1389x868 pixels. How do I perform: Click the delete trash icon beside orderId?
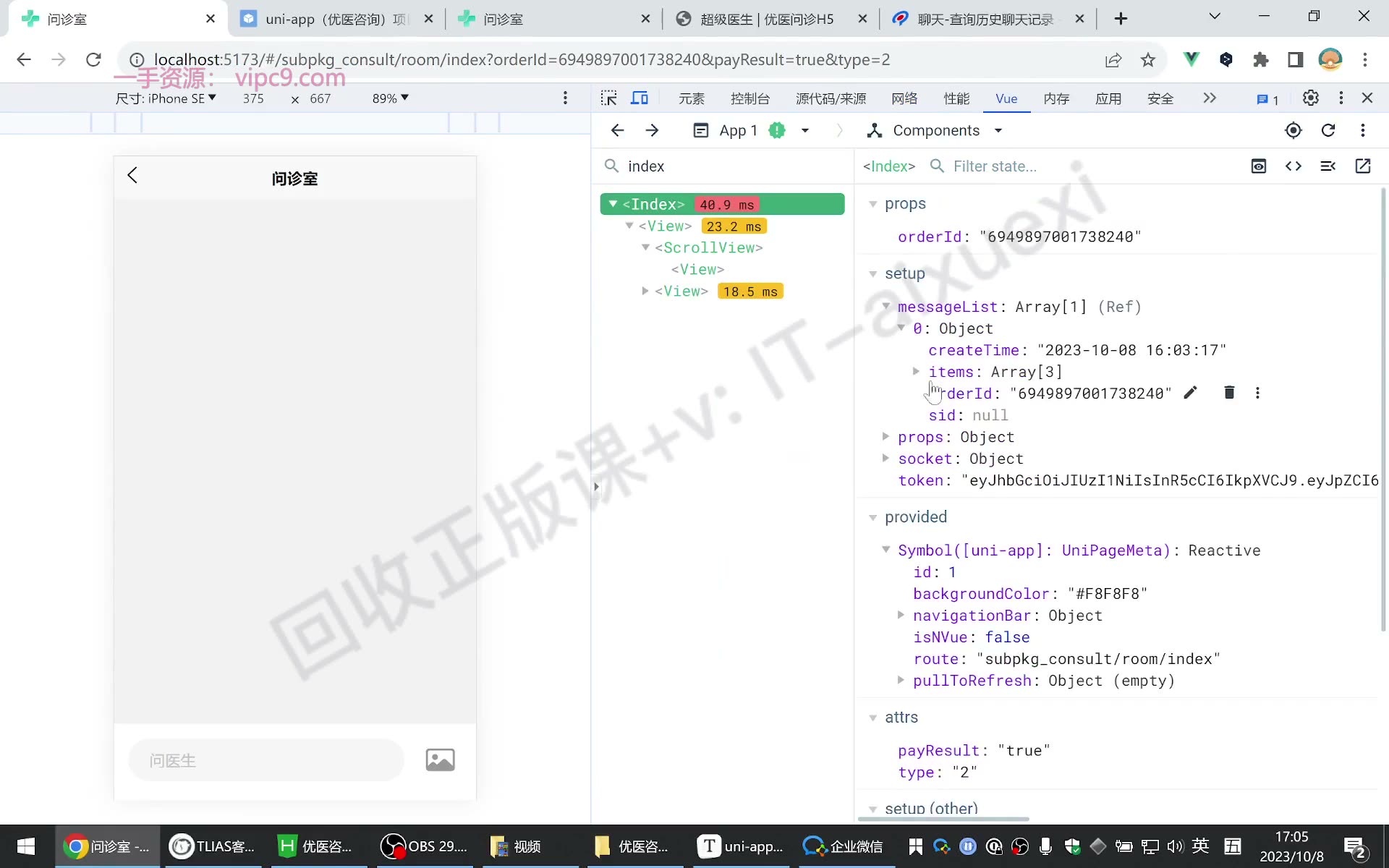[x=1228, y=393]
